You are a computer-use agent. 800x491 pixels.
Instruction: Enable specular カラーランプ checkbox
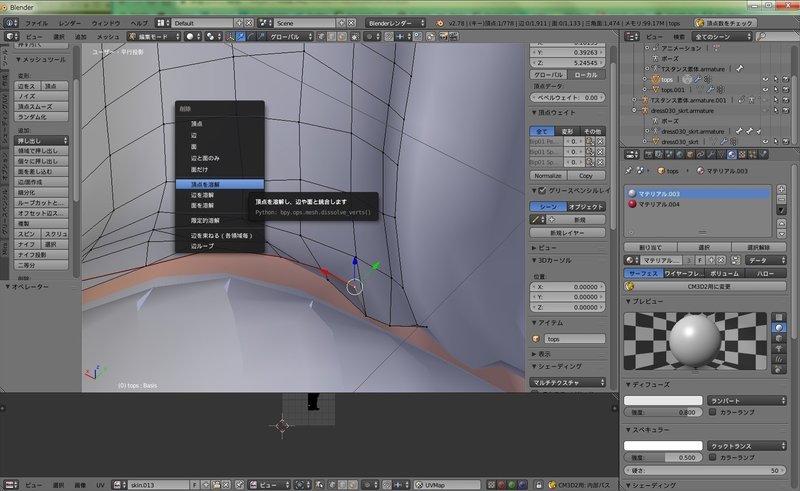pos(712,457)
